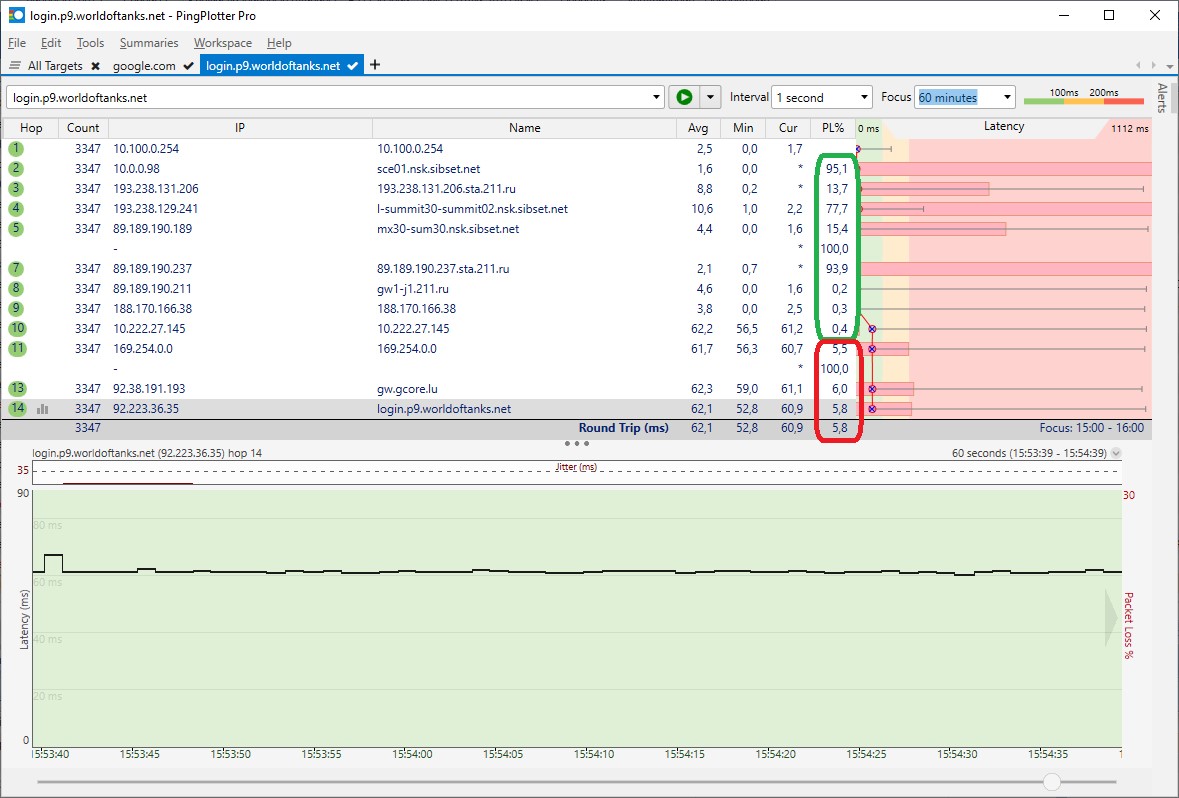This screenshot has height=798, width=1179.
Task: Select hop 2 green circle
Action: [x=16, y=168]
